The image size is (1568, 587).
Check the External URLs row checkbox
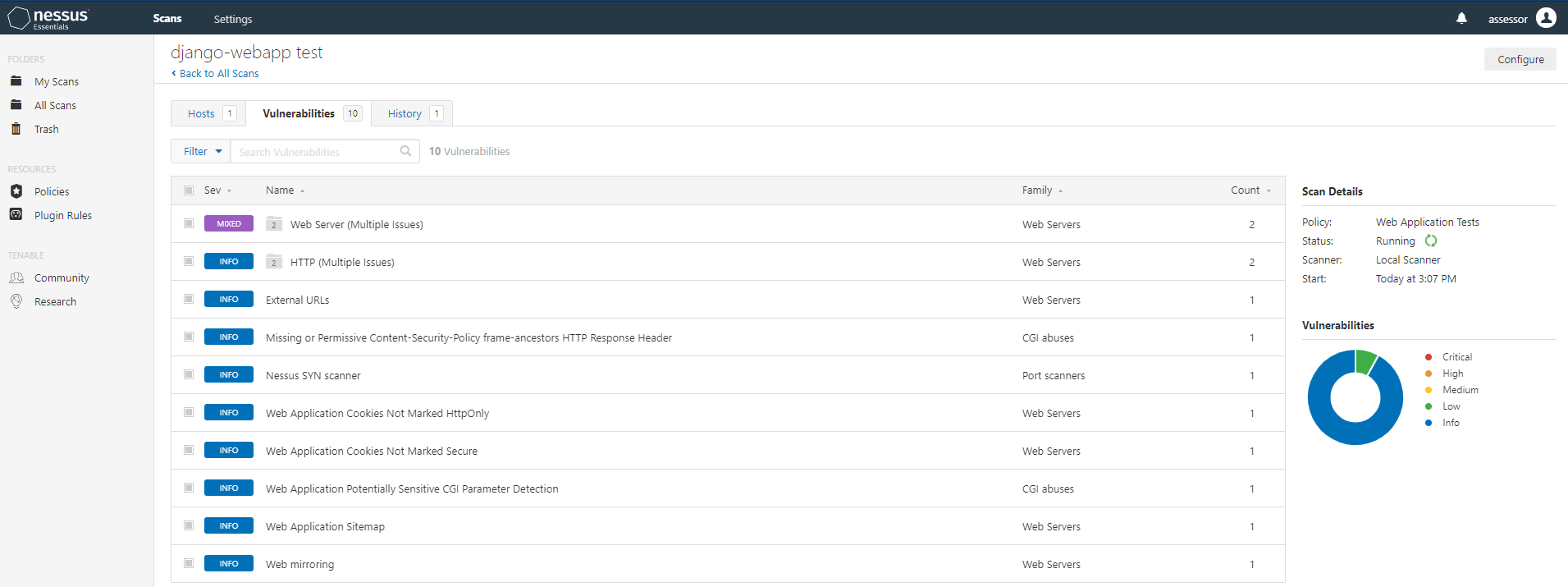(189, 299)
